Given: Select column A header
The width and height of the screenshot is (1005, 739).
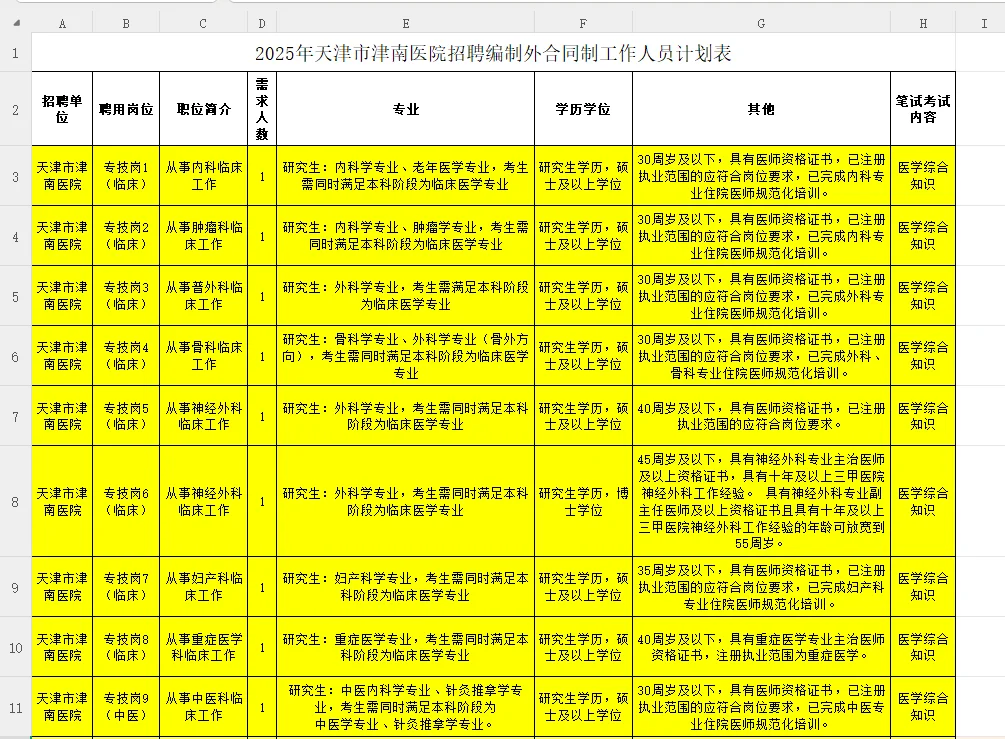Looking at the screenshot, I should [62, 24].
